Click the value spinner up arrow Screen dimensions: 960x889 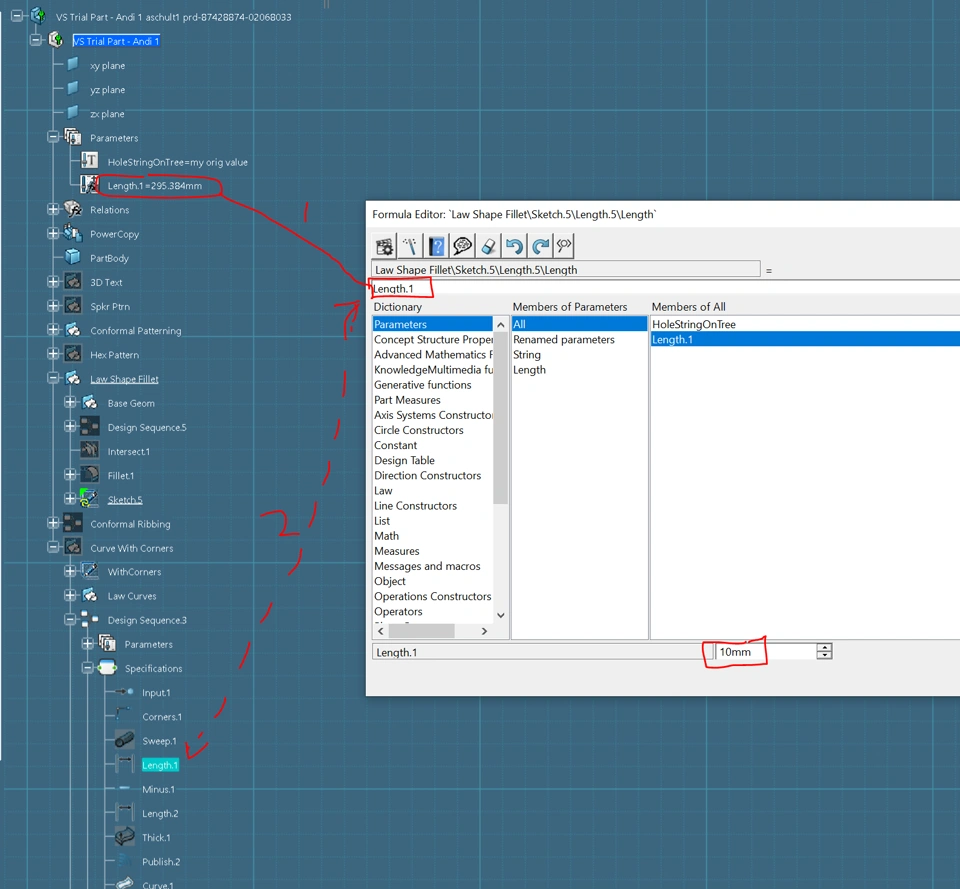click(825, 647)
